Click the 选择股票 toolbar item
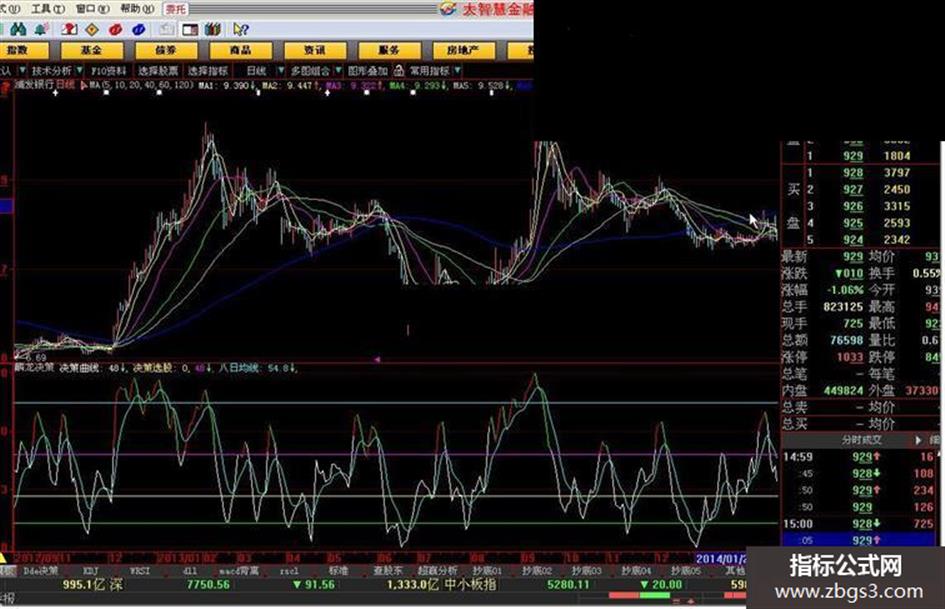This screenshot has width=945, height=609. click(x=158, y=71)
